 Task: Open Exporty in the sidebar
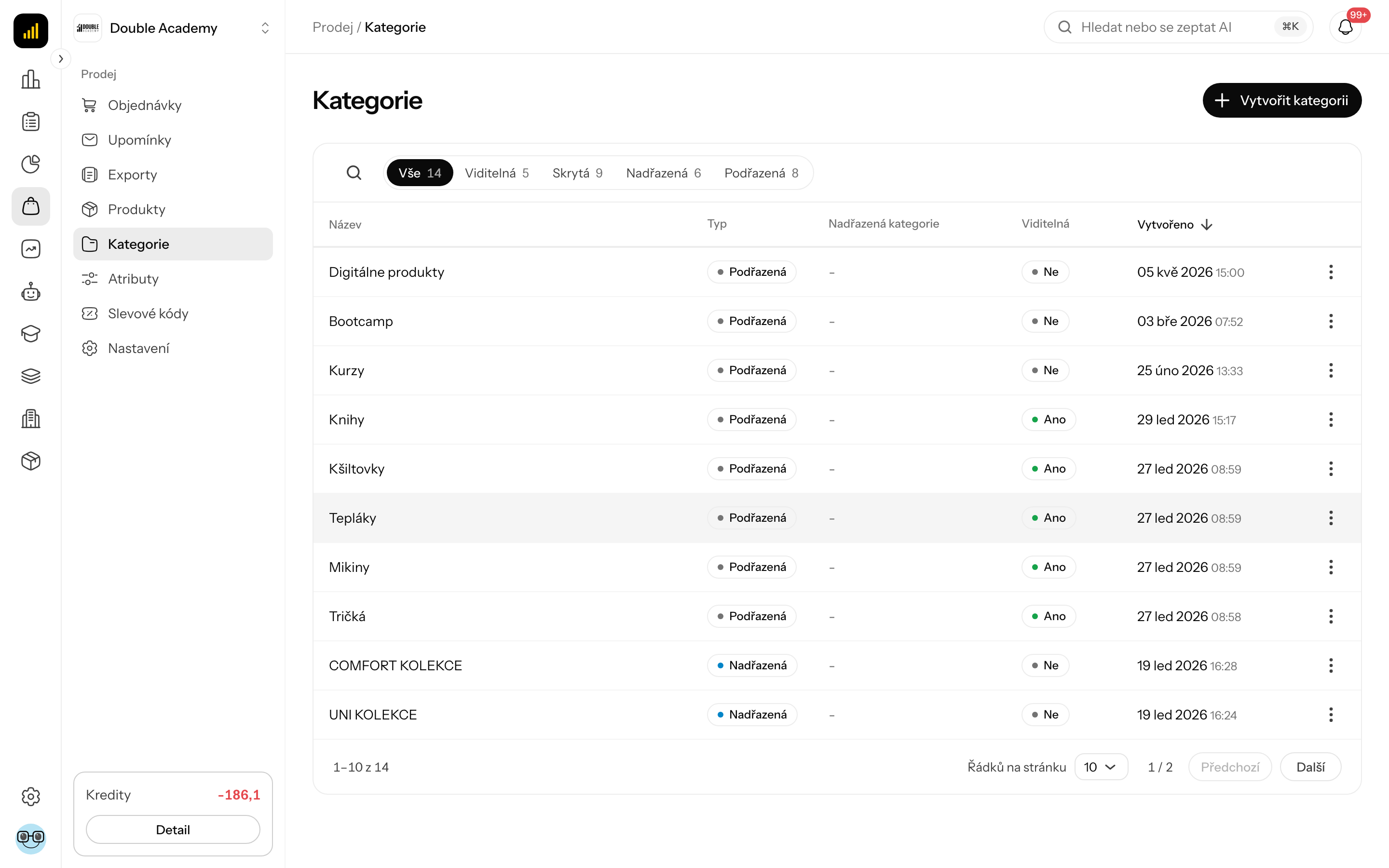pos(173,175)
